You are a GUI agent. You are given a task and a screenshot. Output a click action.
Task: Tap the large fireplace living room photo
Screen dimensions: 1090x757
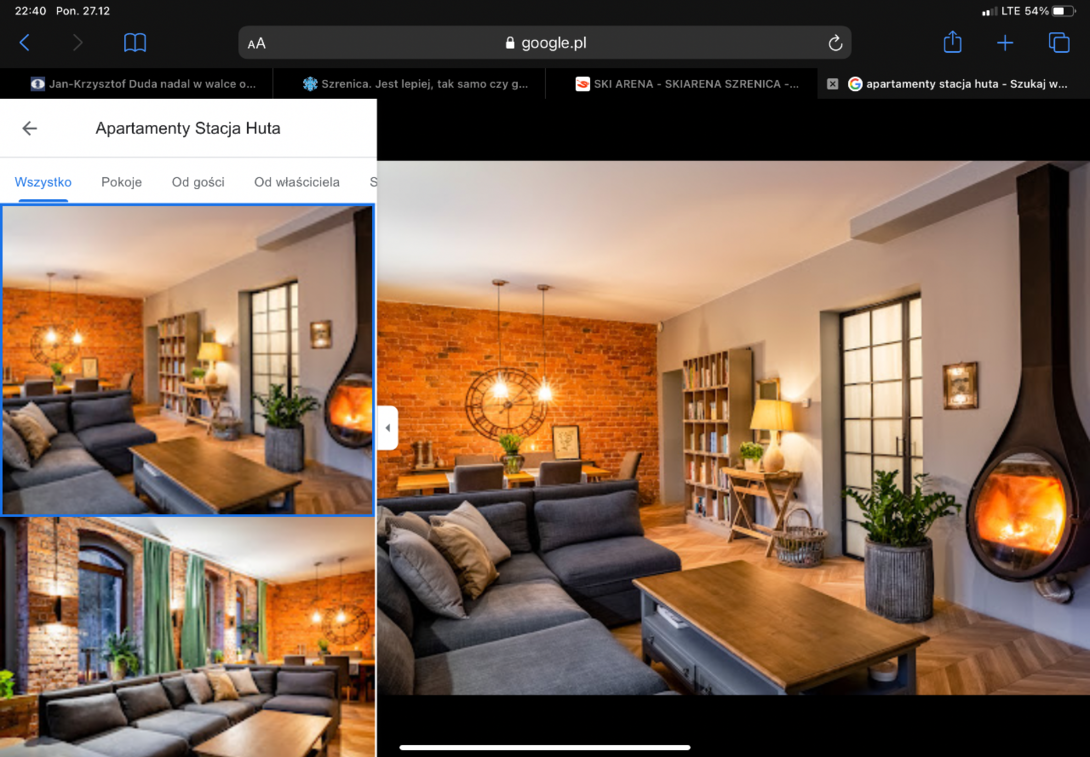(733, 428)
